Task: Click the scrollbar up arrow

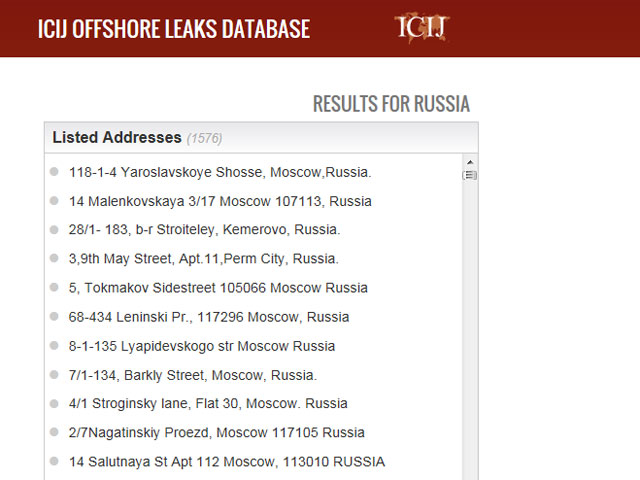Action: coord(469,162)
